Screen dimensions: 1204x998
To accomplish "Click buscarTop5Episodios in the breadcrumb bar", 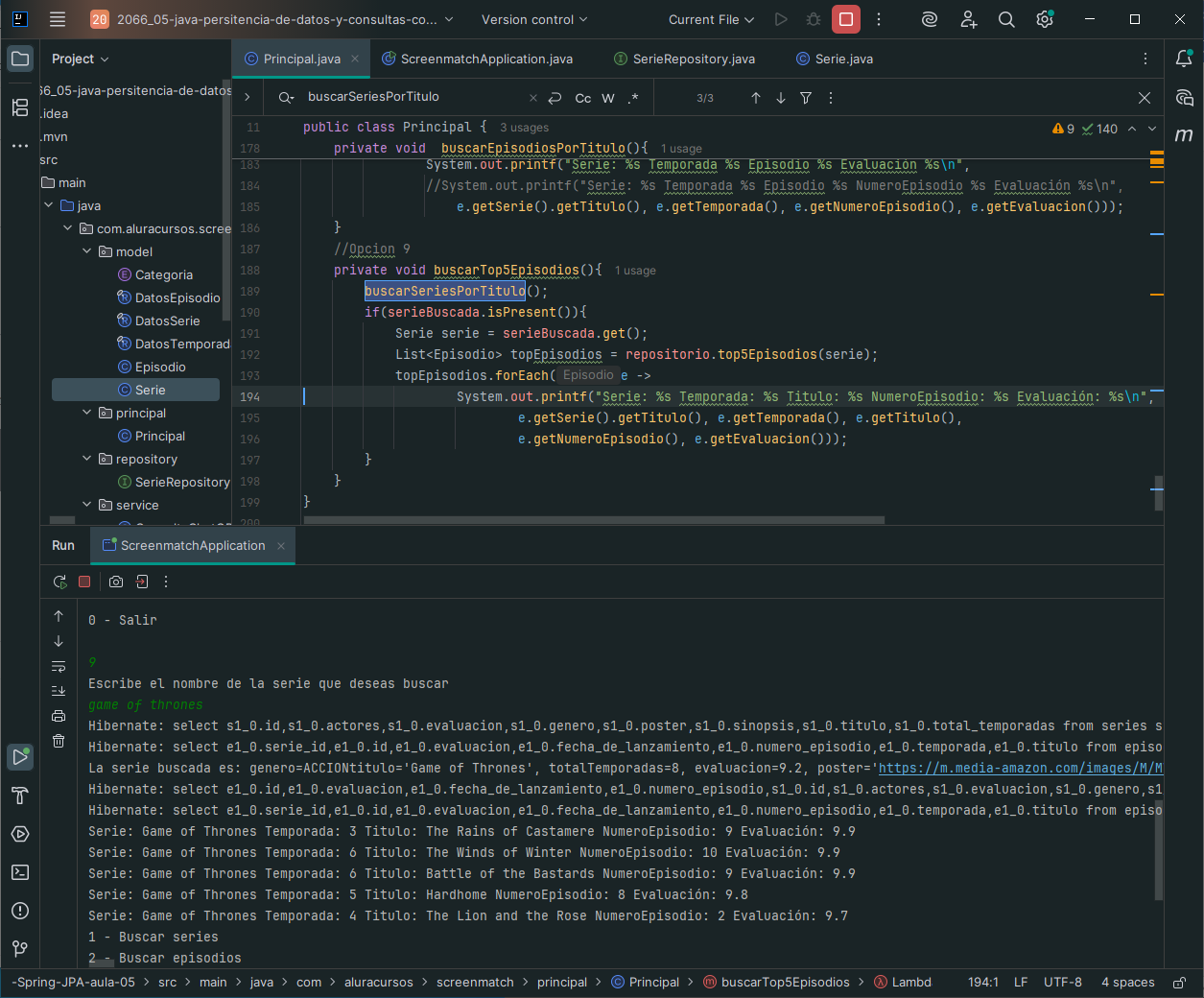I will point(776,983).
